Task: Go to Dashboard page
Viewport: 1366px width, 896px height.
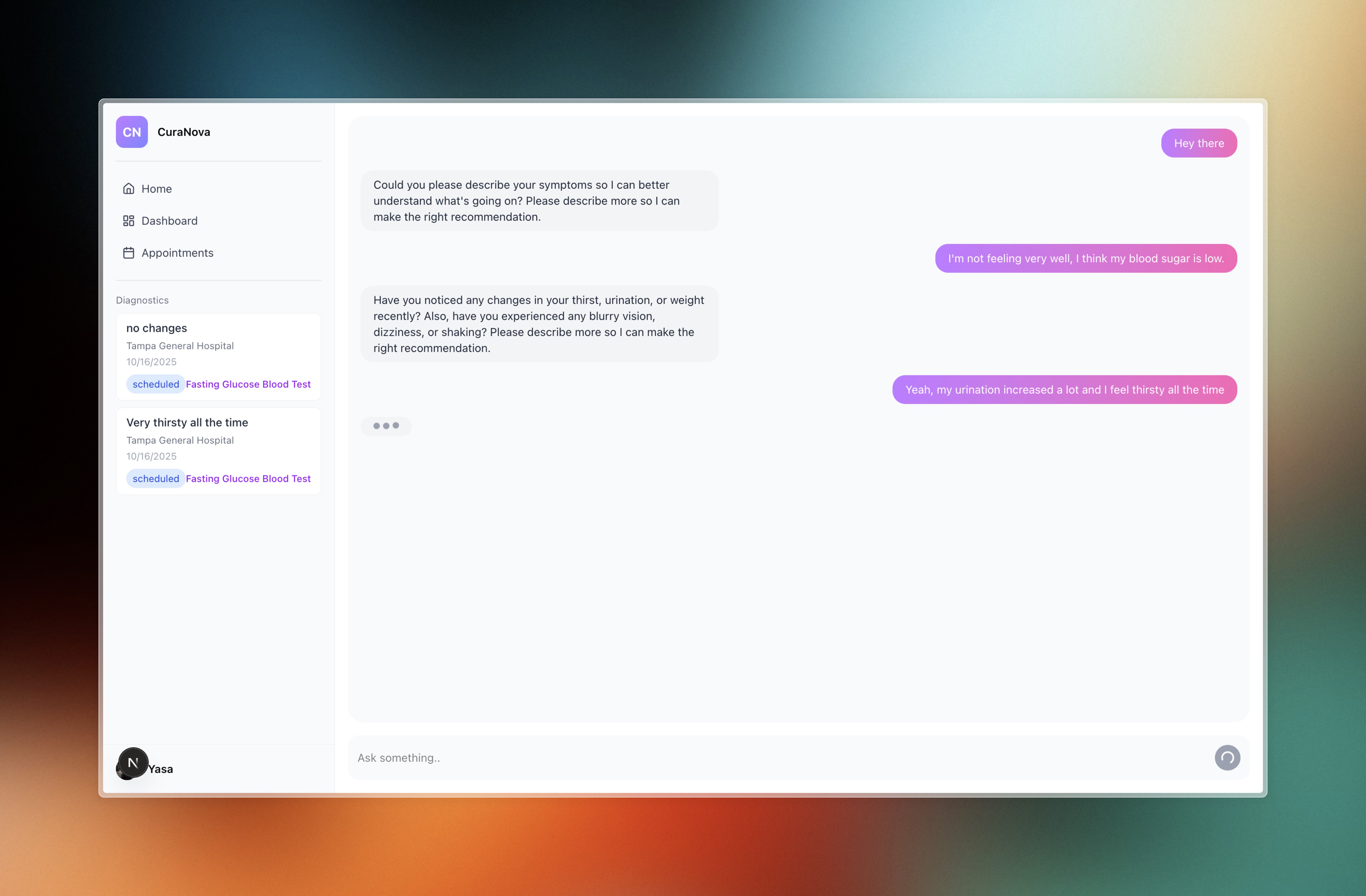Action: pos(169,221)
